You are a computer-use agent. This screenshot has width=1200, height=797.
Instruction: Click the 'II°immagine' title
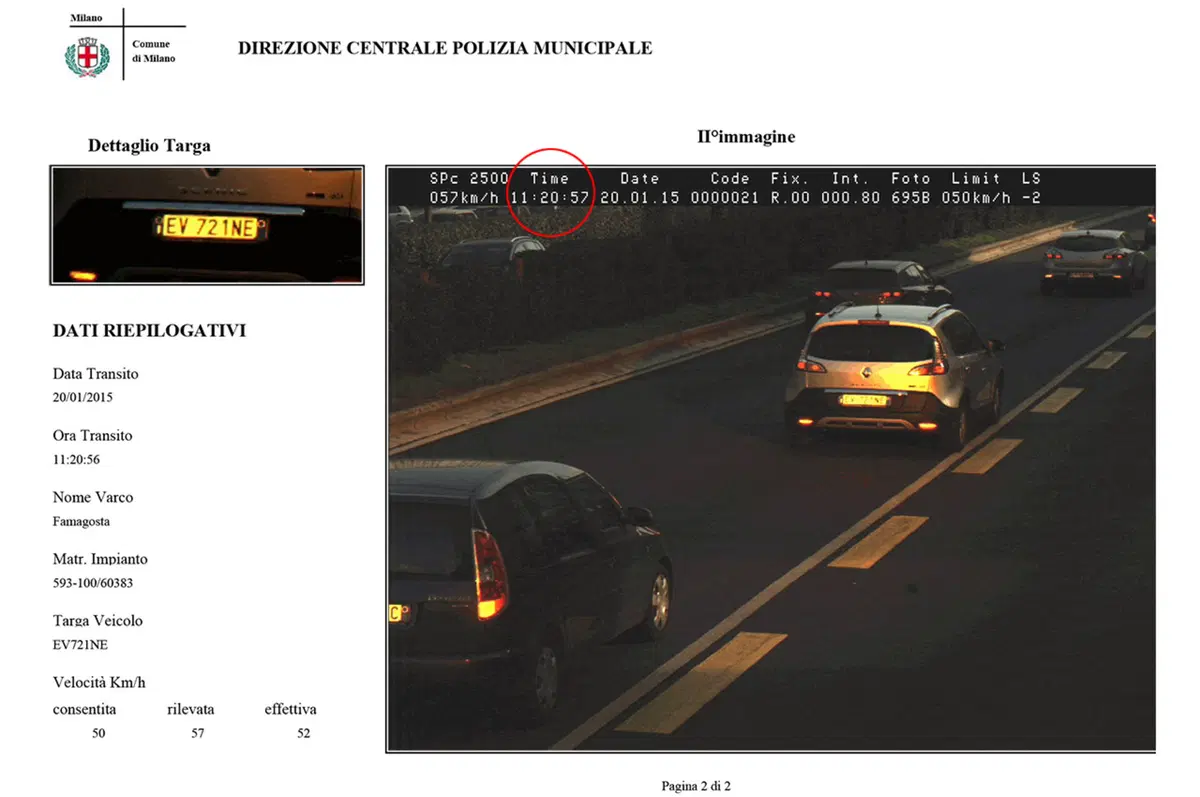(746, 137)
